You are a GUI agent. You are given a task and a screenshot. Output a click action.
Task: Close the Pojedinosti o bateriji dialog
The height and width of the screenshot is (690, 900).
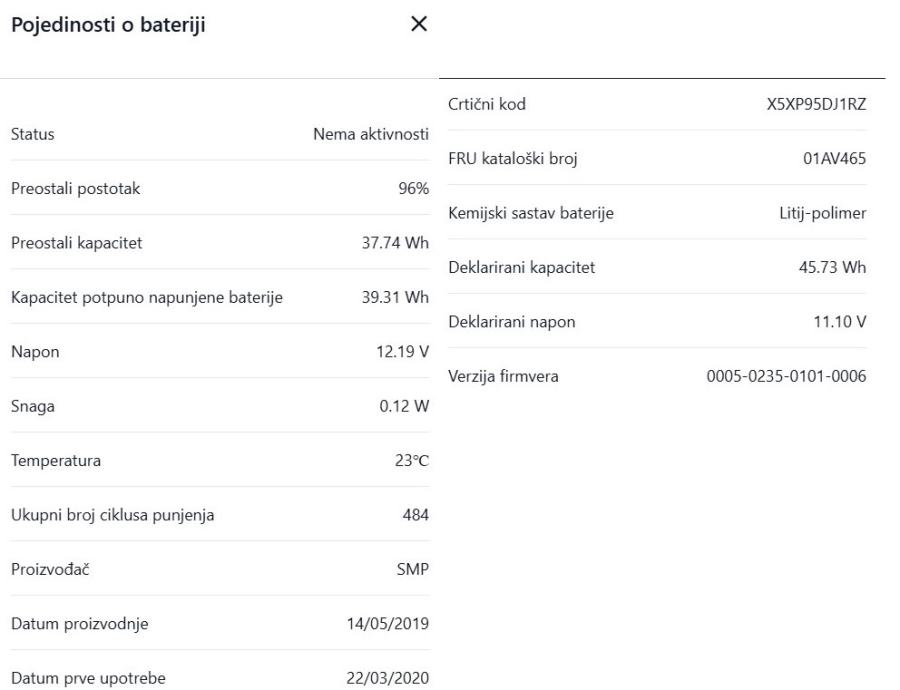418,25
